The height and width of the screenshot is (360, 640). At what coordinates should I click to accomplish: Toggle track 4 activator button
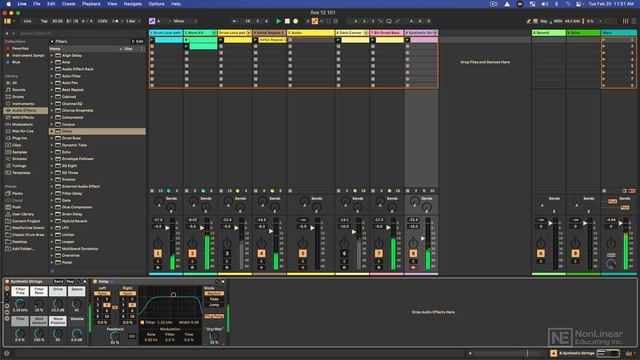pos(261,253)
